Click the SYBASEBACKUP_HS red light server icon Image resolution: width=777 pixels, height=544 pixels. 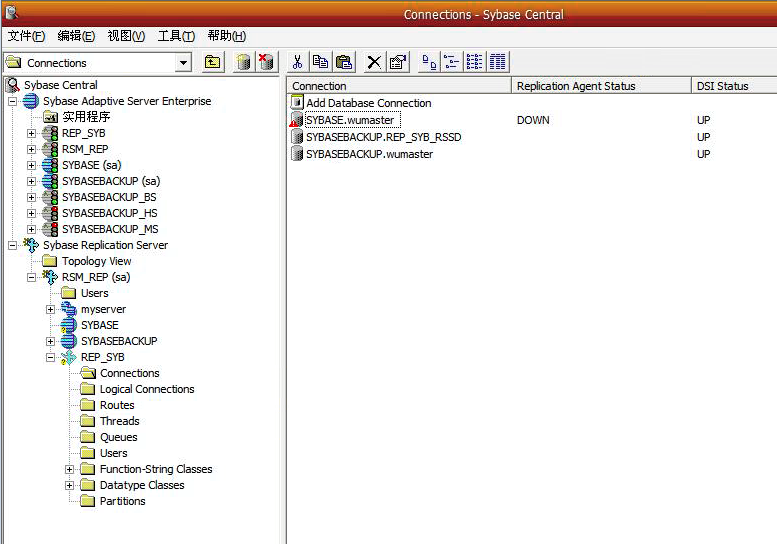click(x=50, y=213)
